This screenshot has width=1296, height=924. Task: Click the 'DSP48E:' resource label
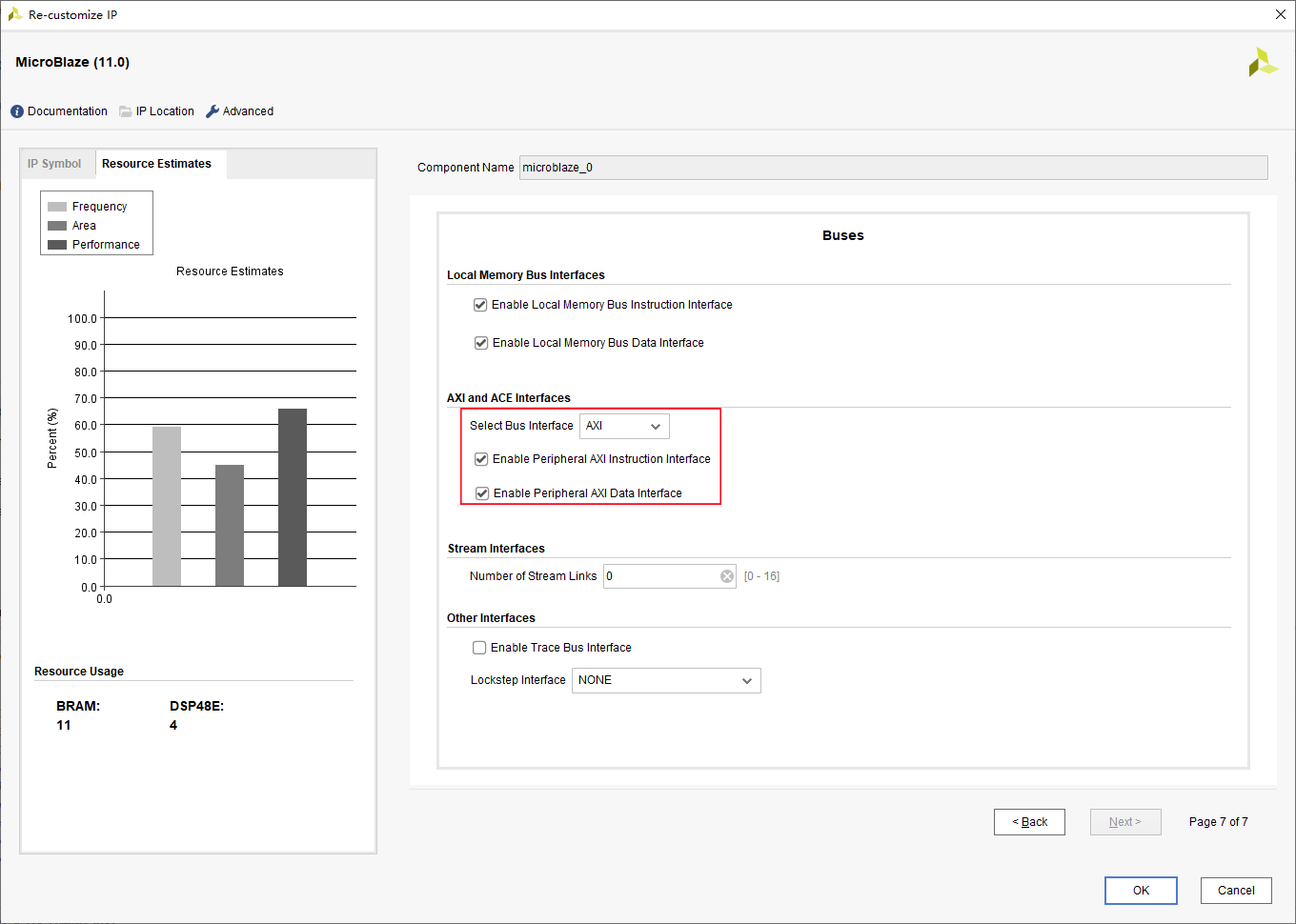196,706
